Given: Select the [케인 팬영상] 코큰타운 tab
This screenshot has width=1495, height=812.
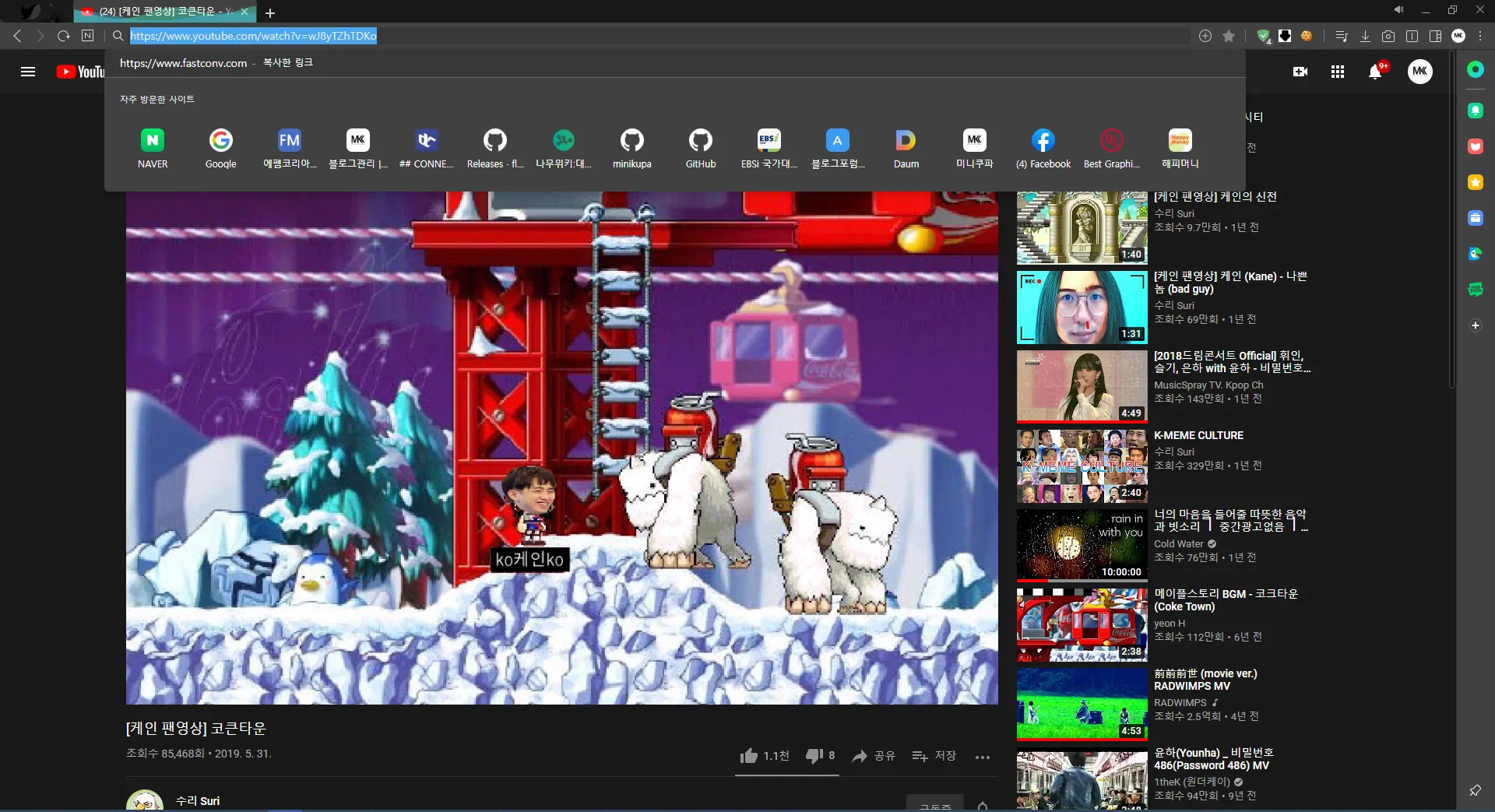Looking at the screenshot, I should point(165,12).
